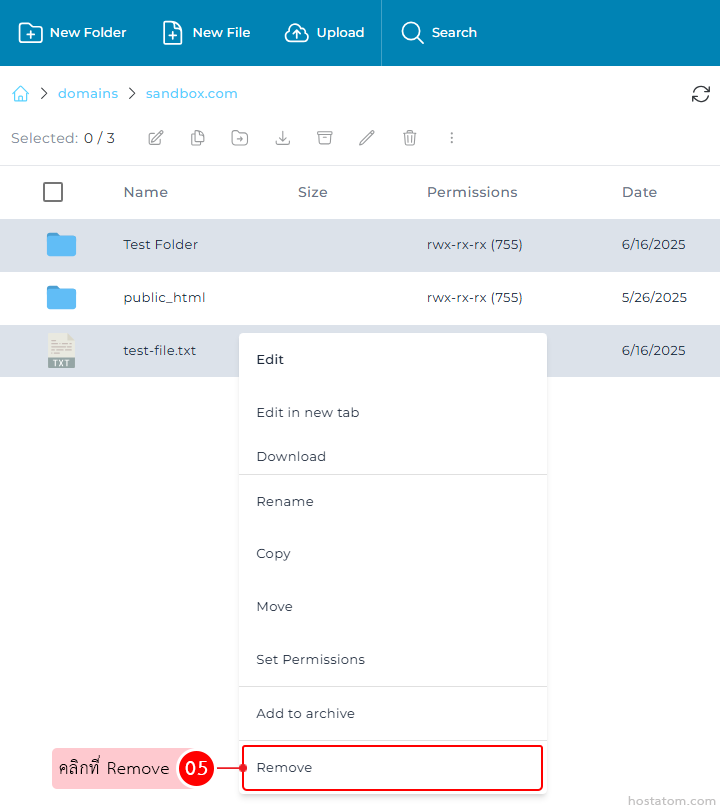Viewport: 720px width, 809px height.
Task: Click the download toolbar icon
Action: point(283,138)
